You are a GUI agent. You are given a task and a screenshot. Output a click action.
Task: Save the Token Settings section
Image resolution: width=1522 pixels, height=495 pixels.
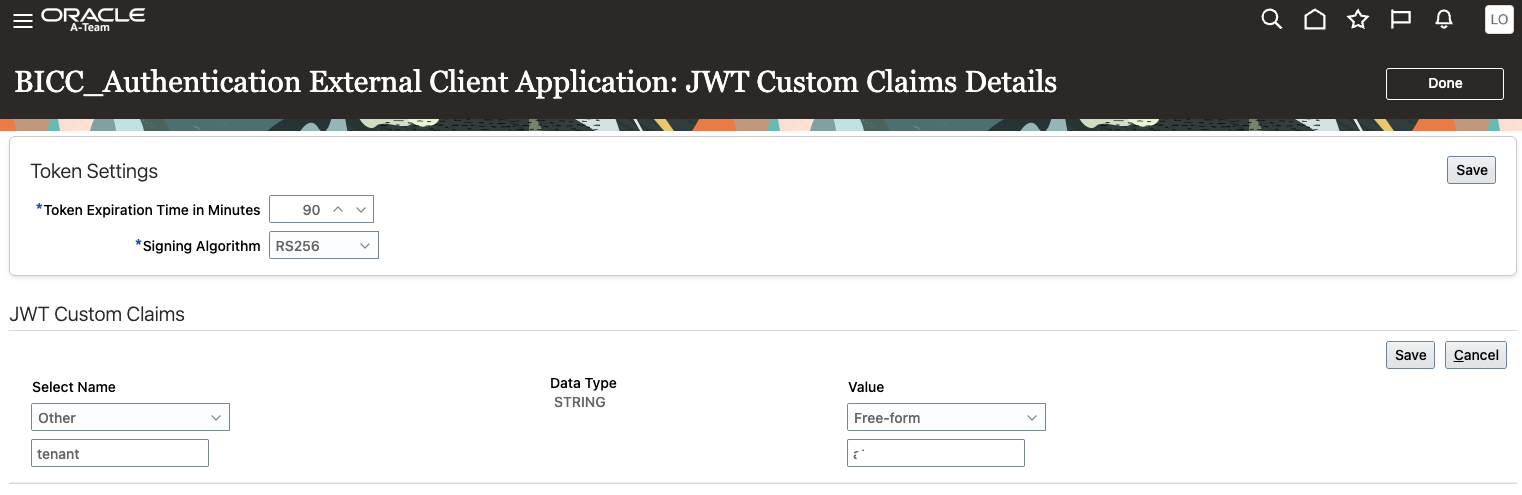tap(1471, 170)
